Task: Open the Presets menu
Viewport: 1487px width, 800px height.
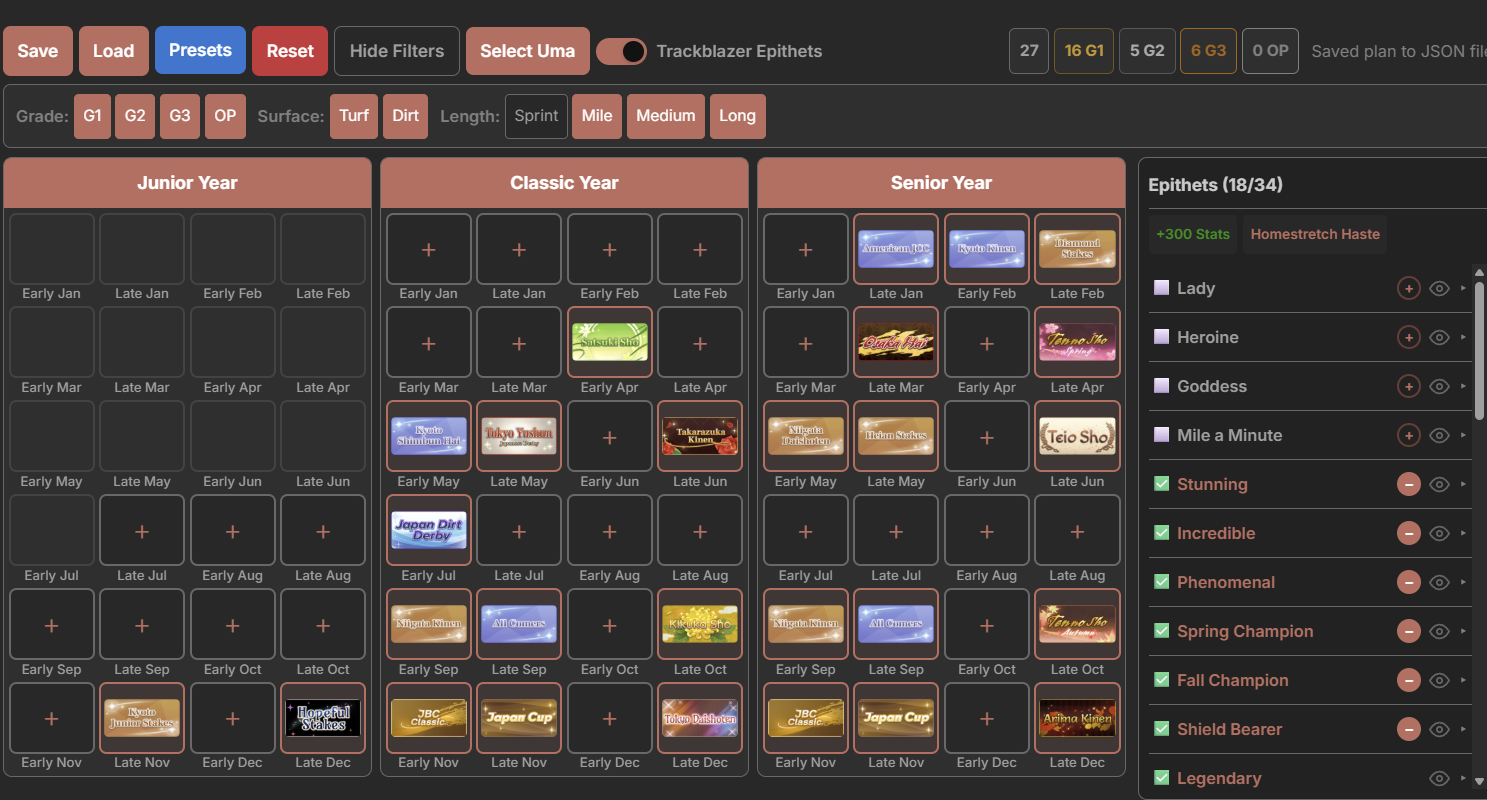Action: click(x=200, y=50)
